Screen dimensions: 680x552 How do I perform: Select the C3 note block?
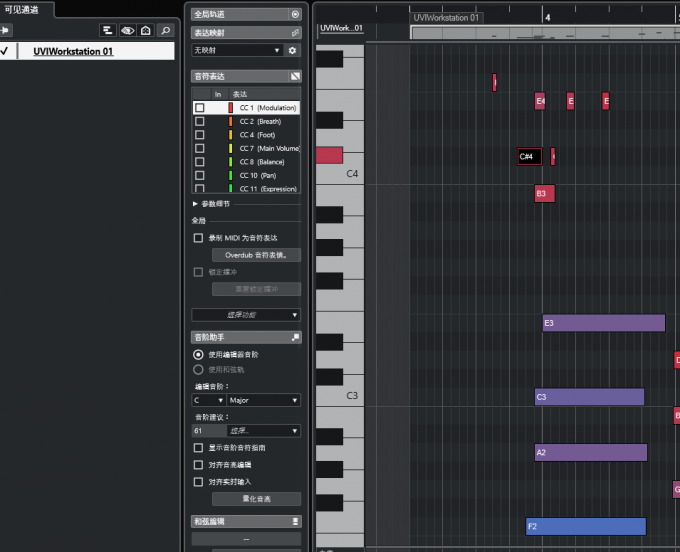click(x=589, y=397)
